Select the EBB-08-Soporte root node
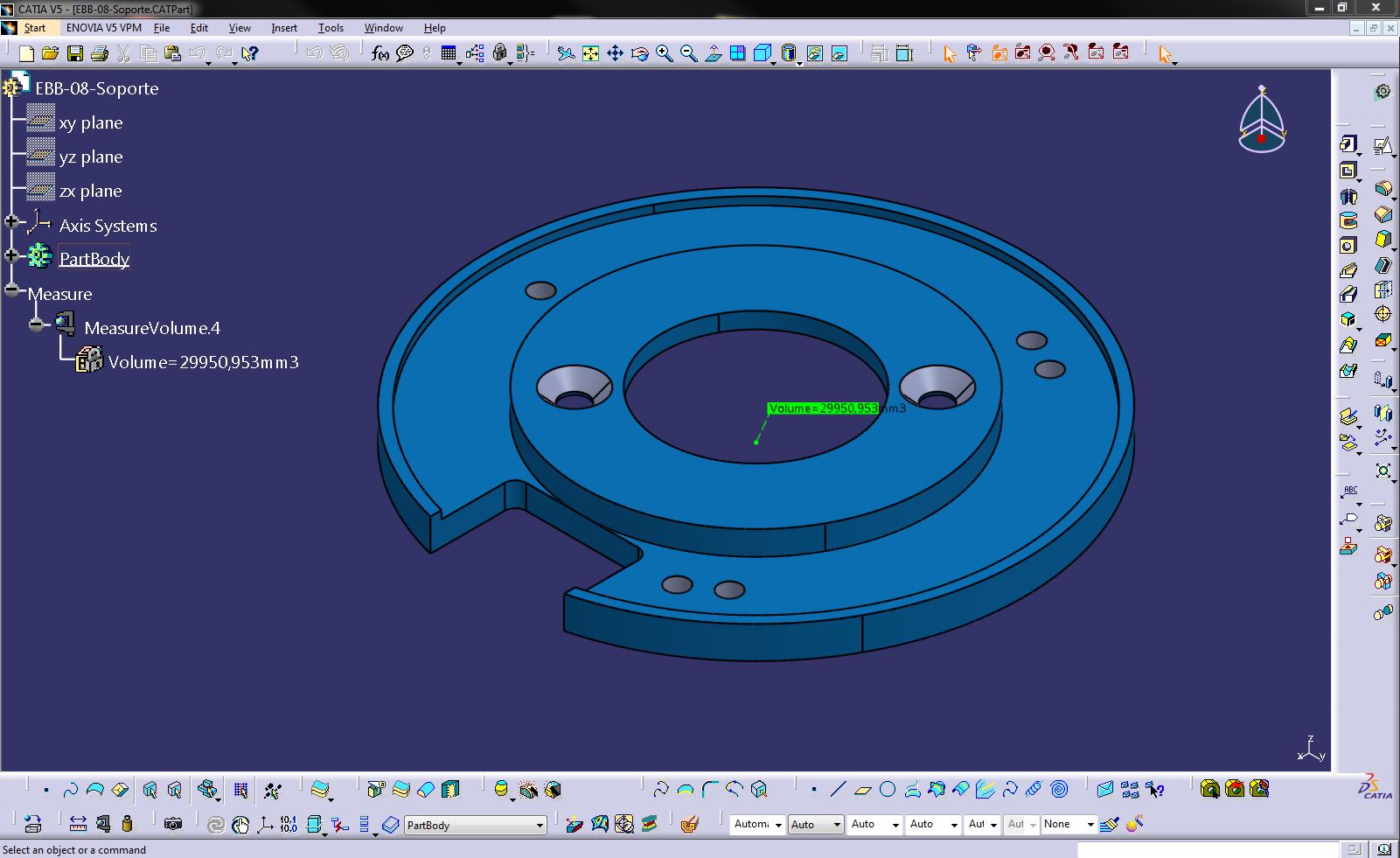1400x858 pixels. (x=97, y=88)
